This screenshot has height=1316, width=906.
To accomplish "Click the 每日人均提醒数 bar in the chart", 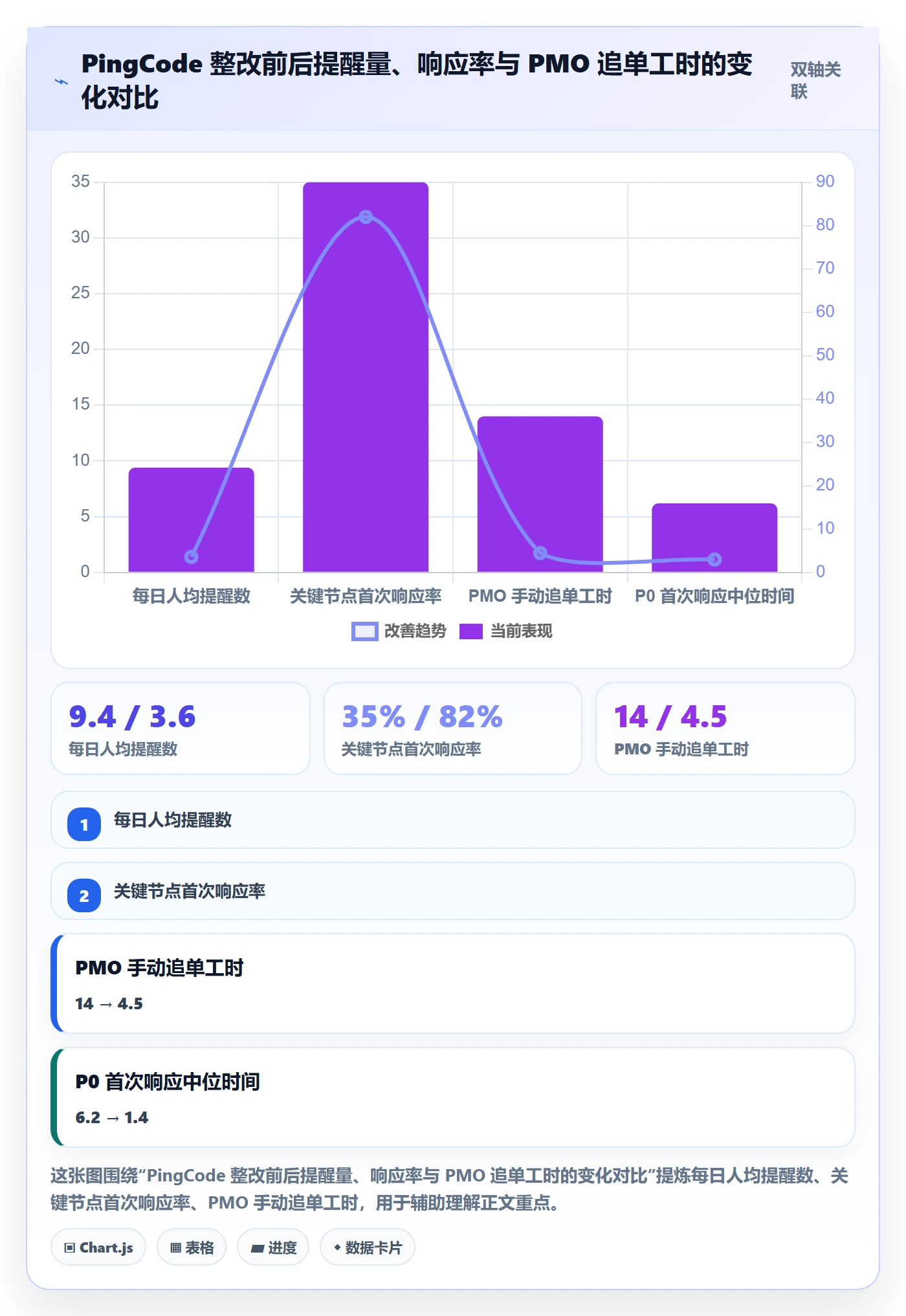I will 191,520.
